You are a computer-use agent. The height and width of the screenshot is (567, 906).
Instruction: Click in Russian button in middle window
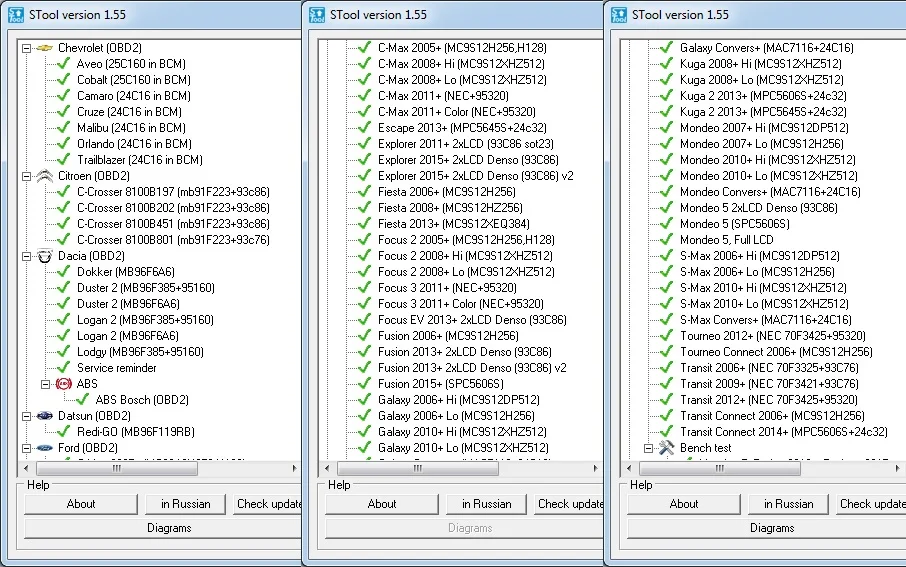(487, 504)
